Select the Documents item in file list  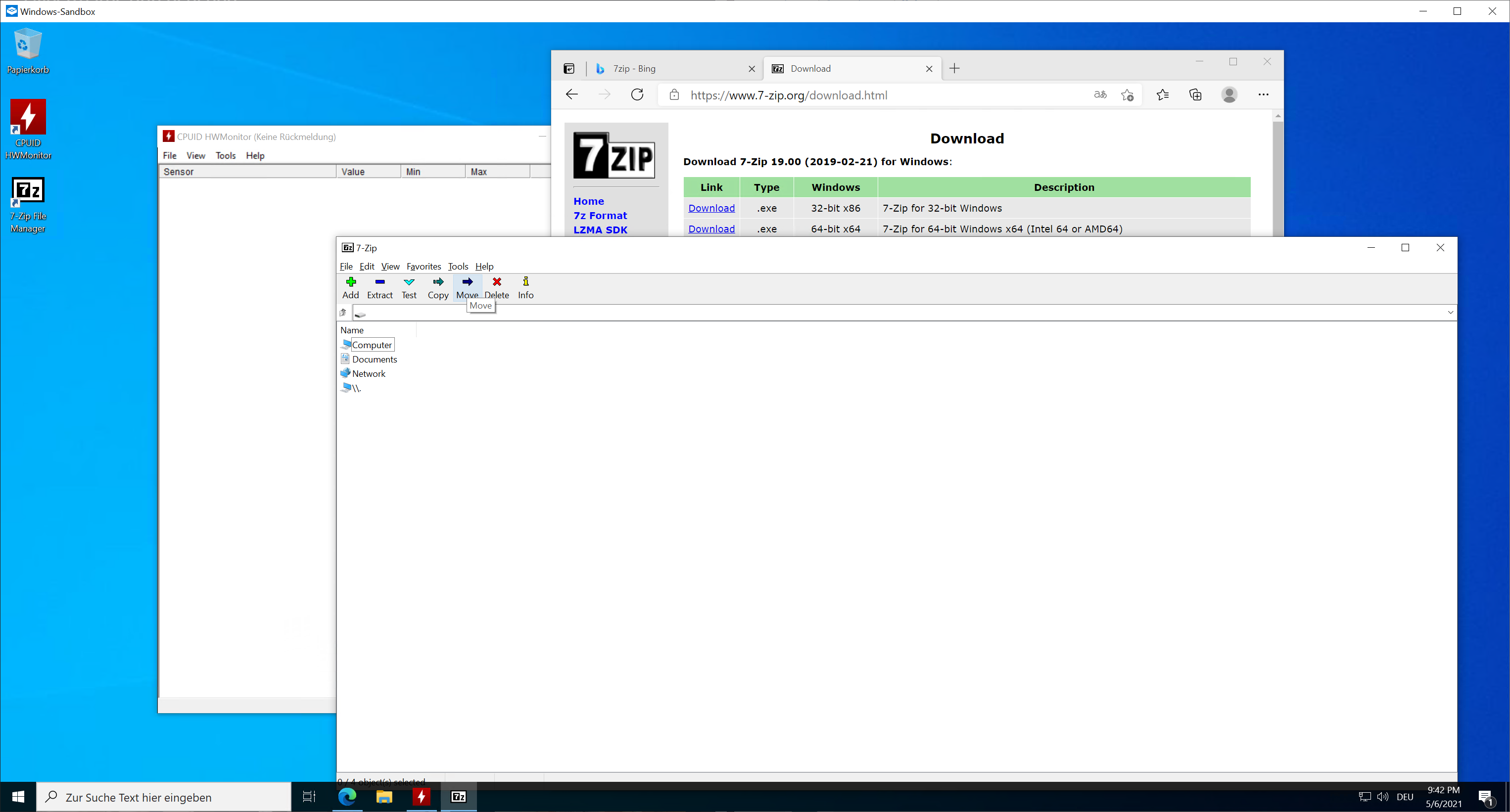point(374,359)
